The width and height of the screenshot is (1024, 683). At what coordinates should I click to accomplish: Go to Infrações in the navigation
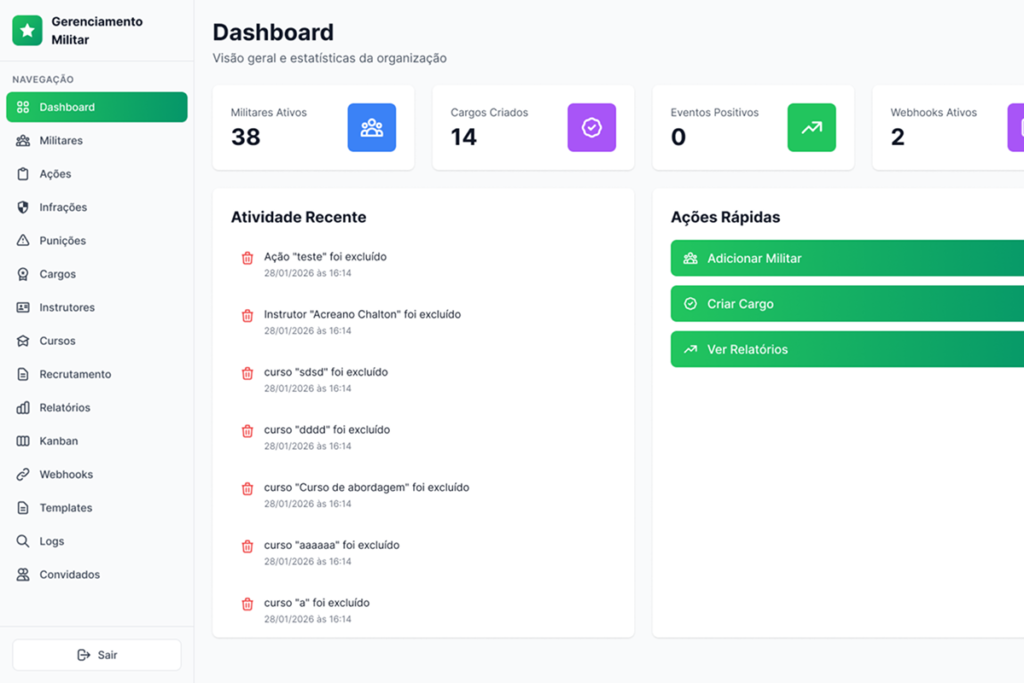pos(62,207)
